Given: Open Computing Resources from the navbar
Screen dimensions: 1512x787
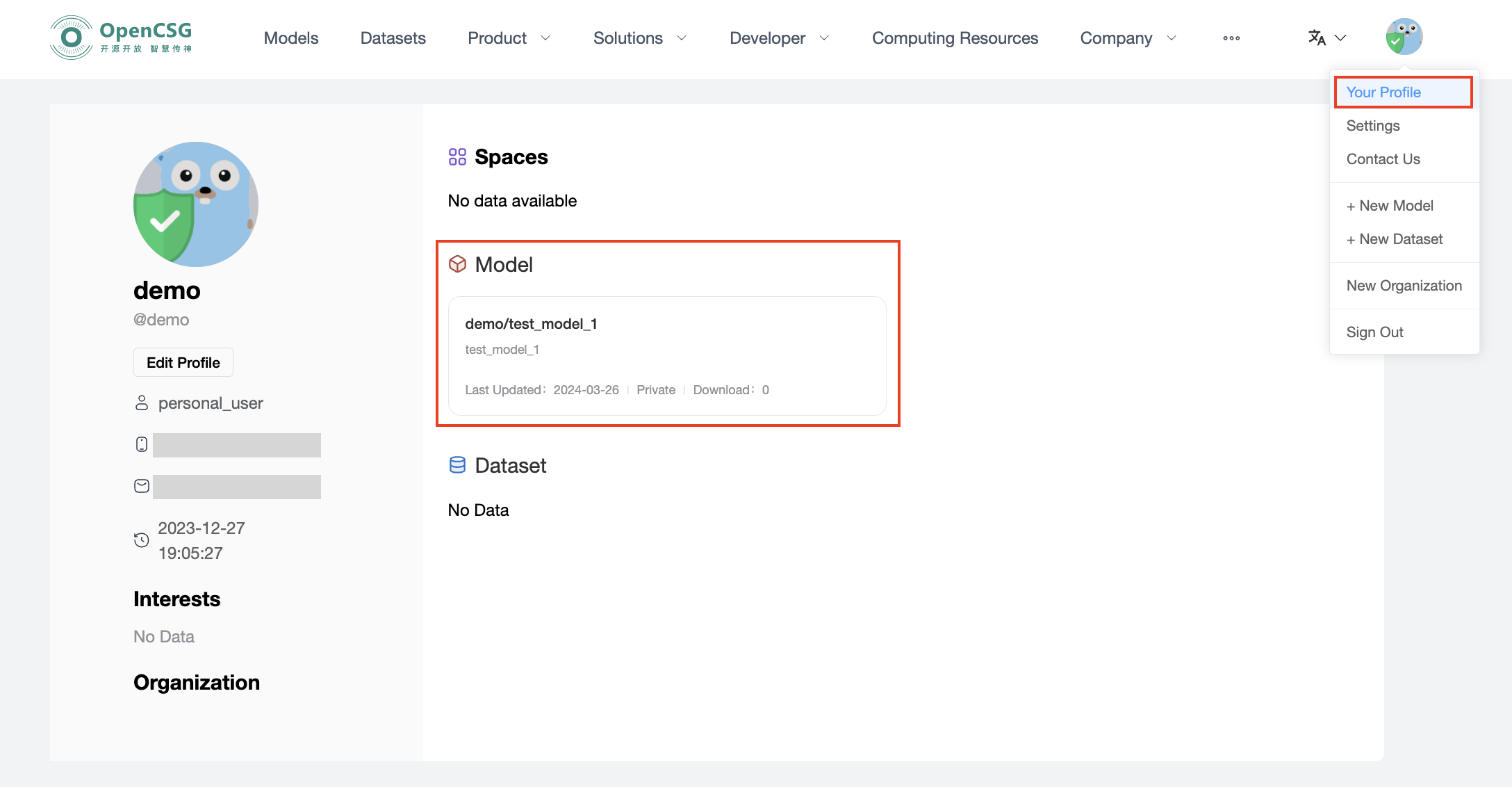Looking at the screenshot, I should [x=955, y=38].
